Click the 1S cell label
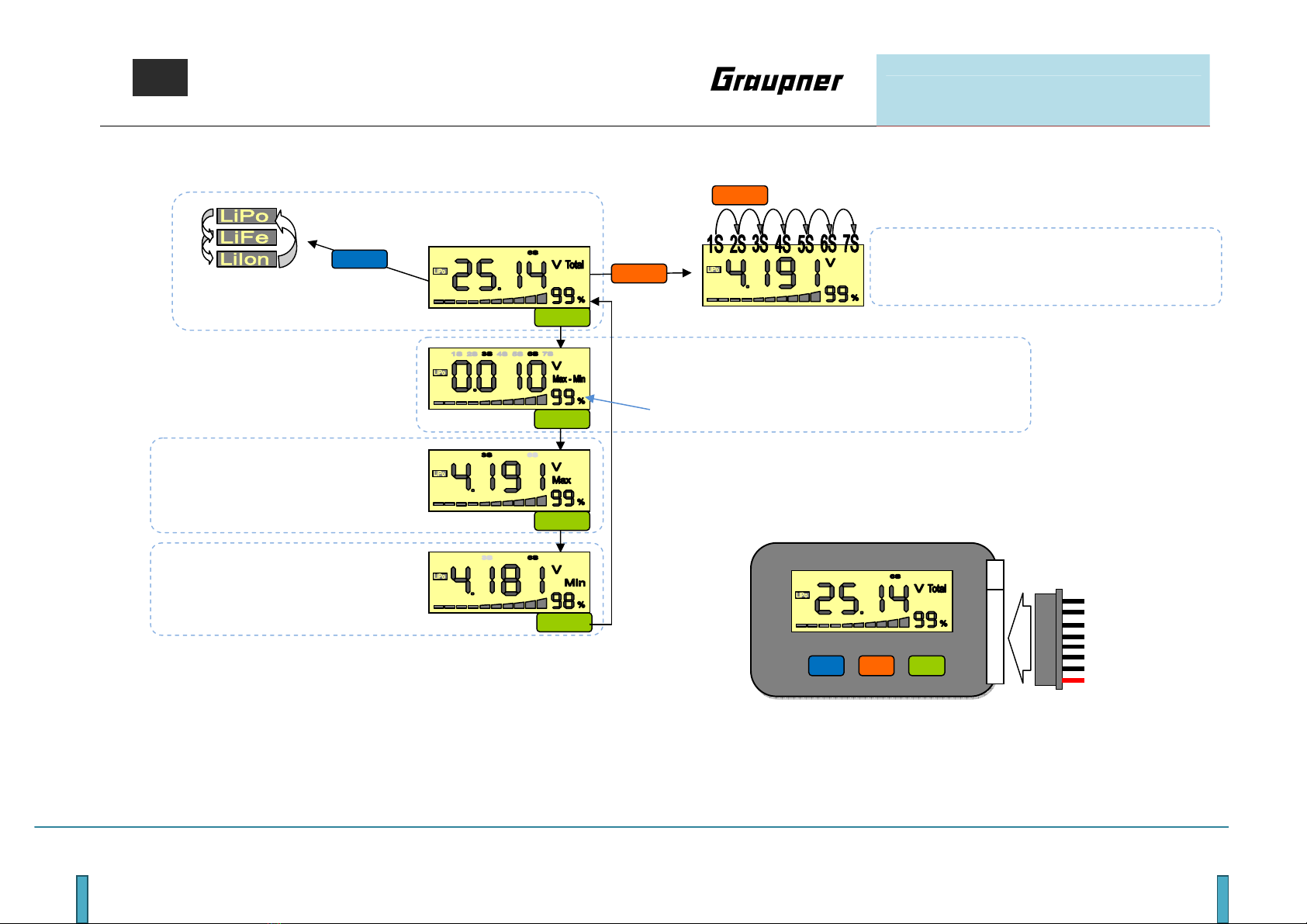 point(715,244)
